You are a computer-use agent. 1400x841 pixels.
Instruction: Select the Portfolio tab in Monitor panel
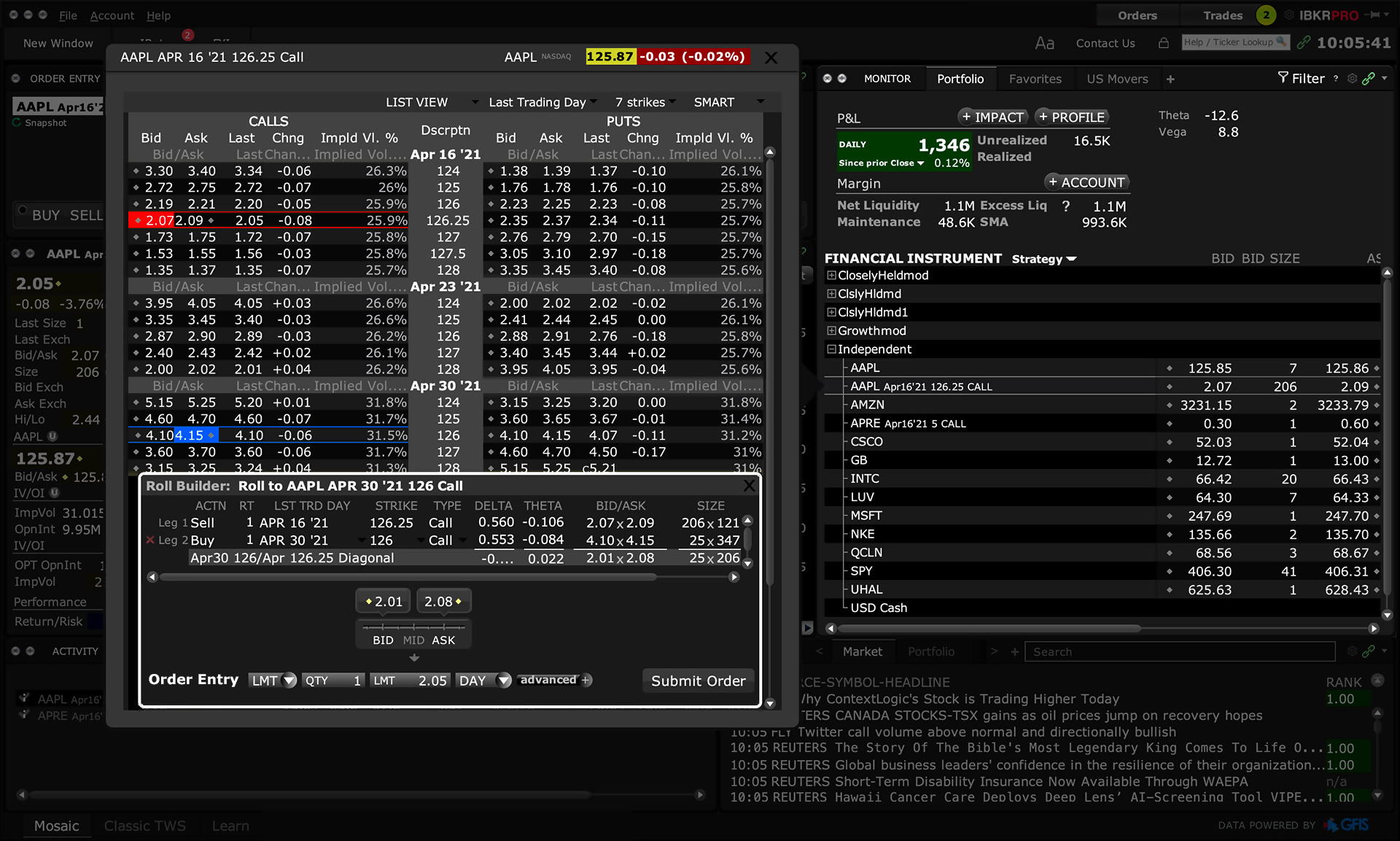coord(958,78)
